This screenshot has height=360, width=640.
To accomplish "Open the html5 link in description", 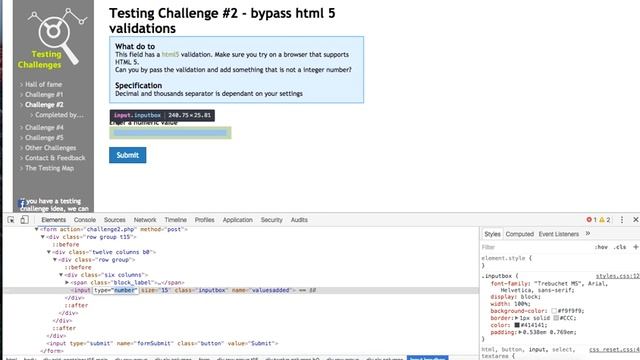I will [170, 54].
